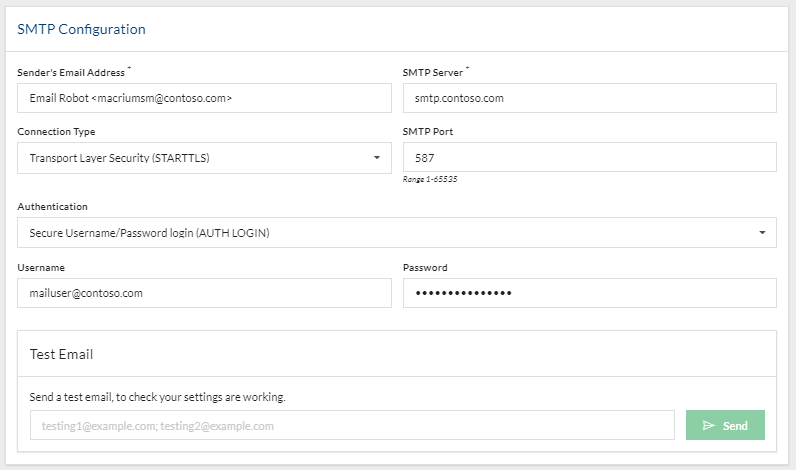Click the "Password" field label
The image size is (796, 470).
425,268
